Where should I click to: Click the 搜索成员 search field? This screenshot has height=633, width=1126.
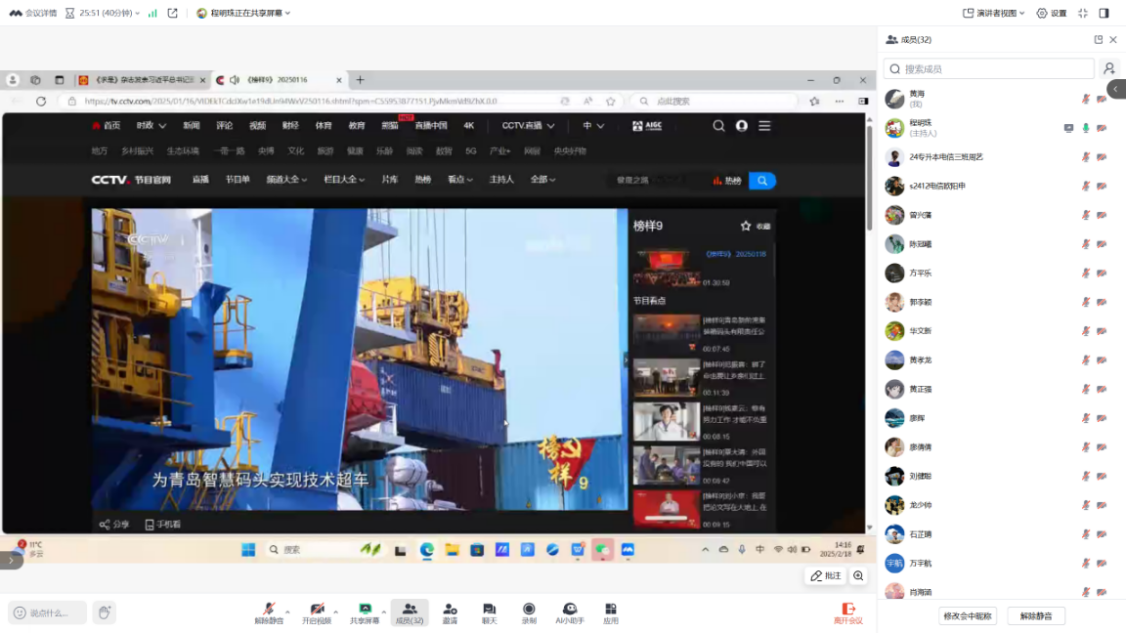990,69
